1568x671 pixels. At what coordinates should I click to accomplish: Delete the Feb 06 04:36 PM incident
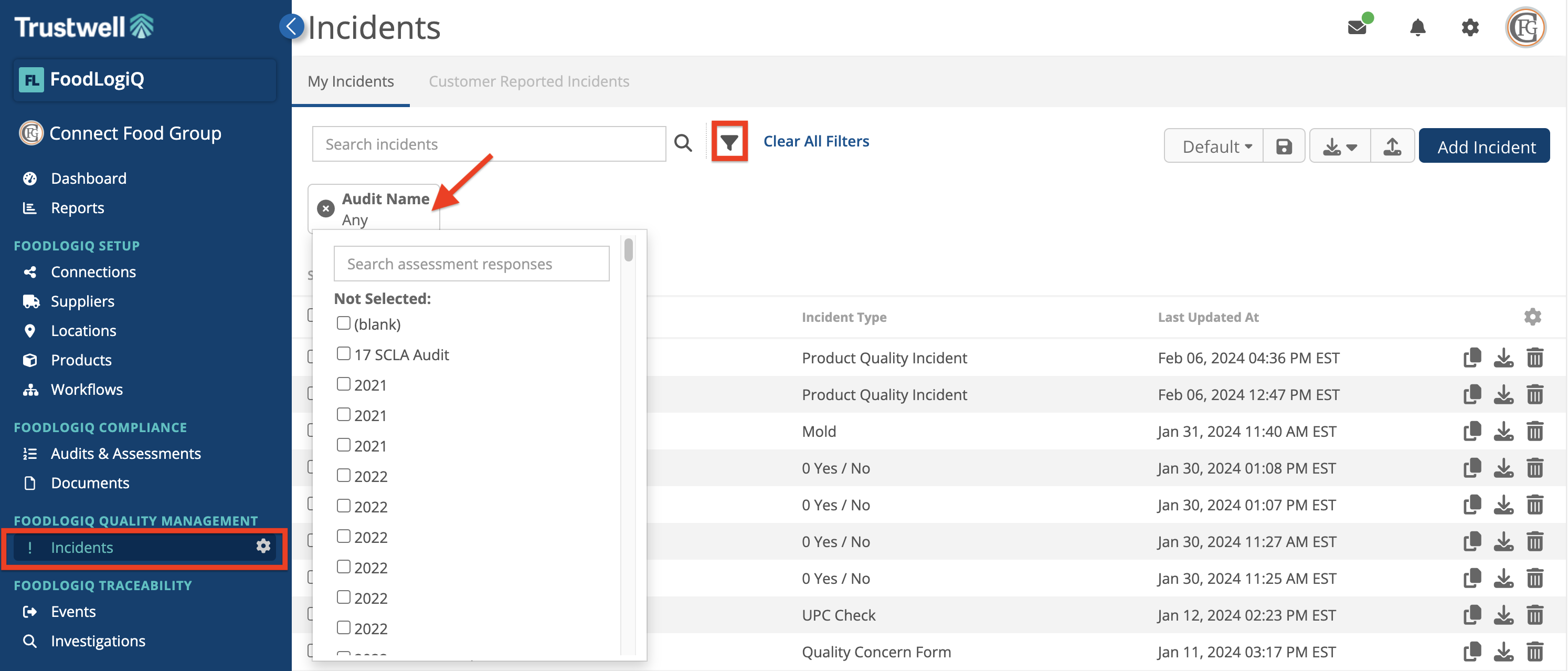click(x=1534, y=358)
